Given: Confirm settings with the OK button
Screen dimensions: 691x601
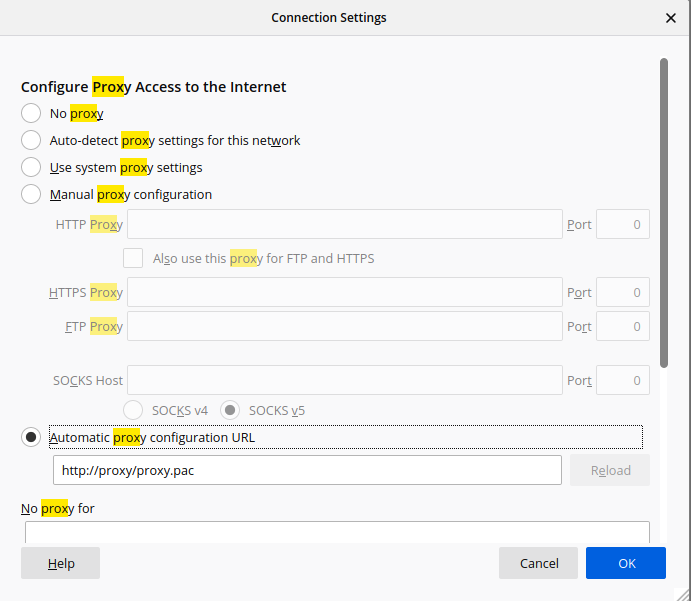Looking at the screenshot, I should (x=626, y=563).
